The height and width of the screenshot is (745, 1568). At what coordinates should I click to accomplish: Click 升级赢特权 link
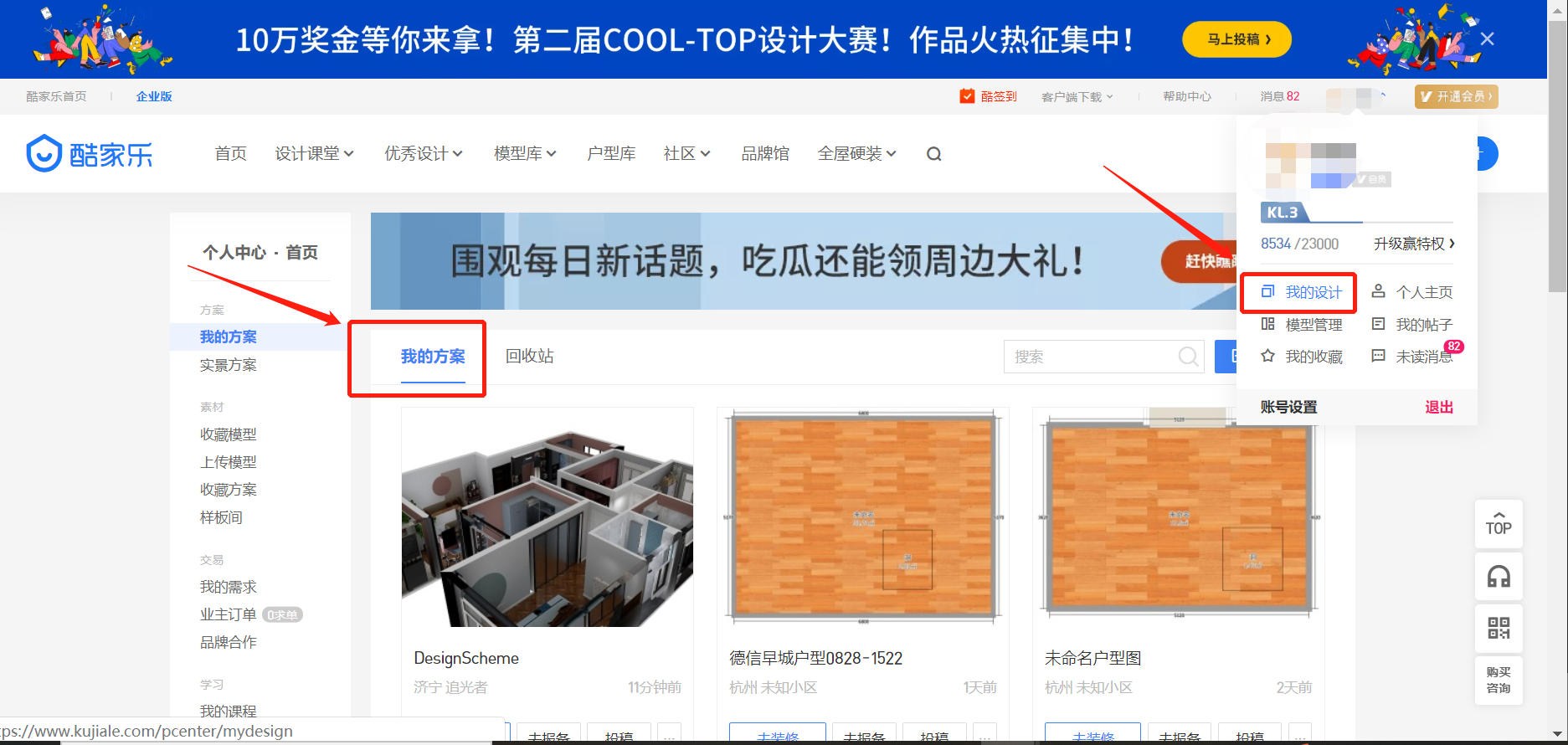[x=1414, y=244]
